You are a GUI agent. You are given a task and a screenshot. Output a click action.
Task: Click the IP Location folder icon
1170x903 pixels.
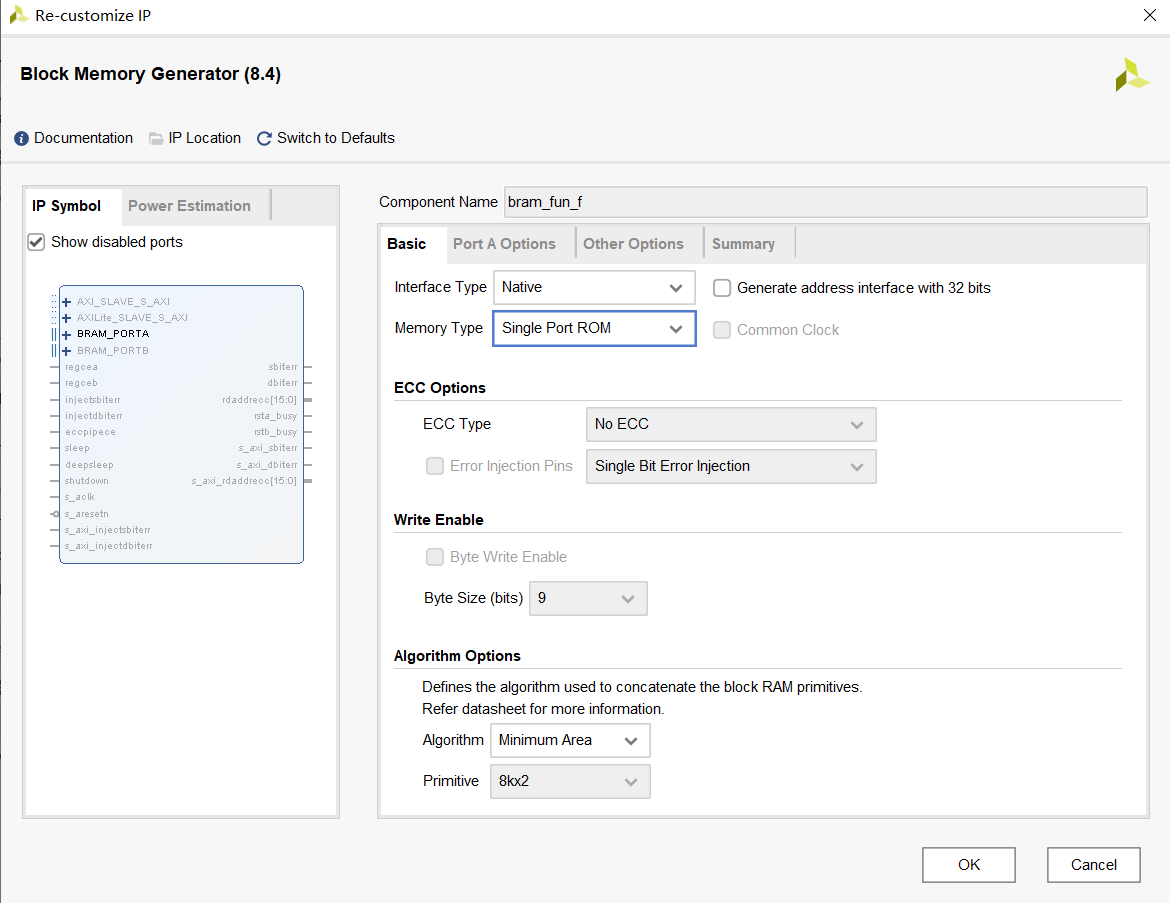156,138
